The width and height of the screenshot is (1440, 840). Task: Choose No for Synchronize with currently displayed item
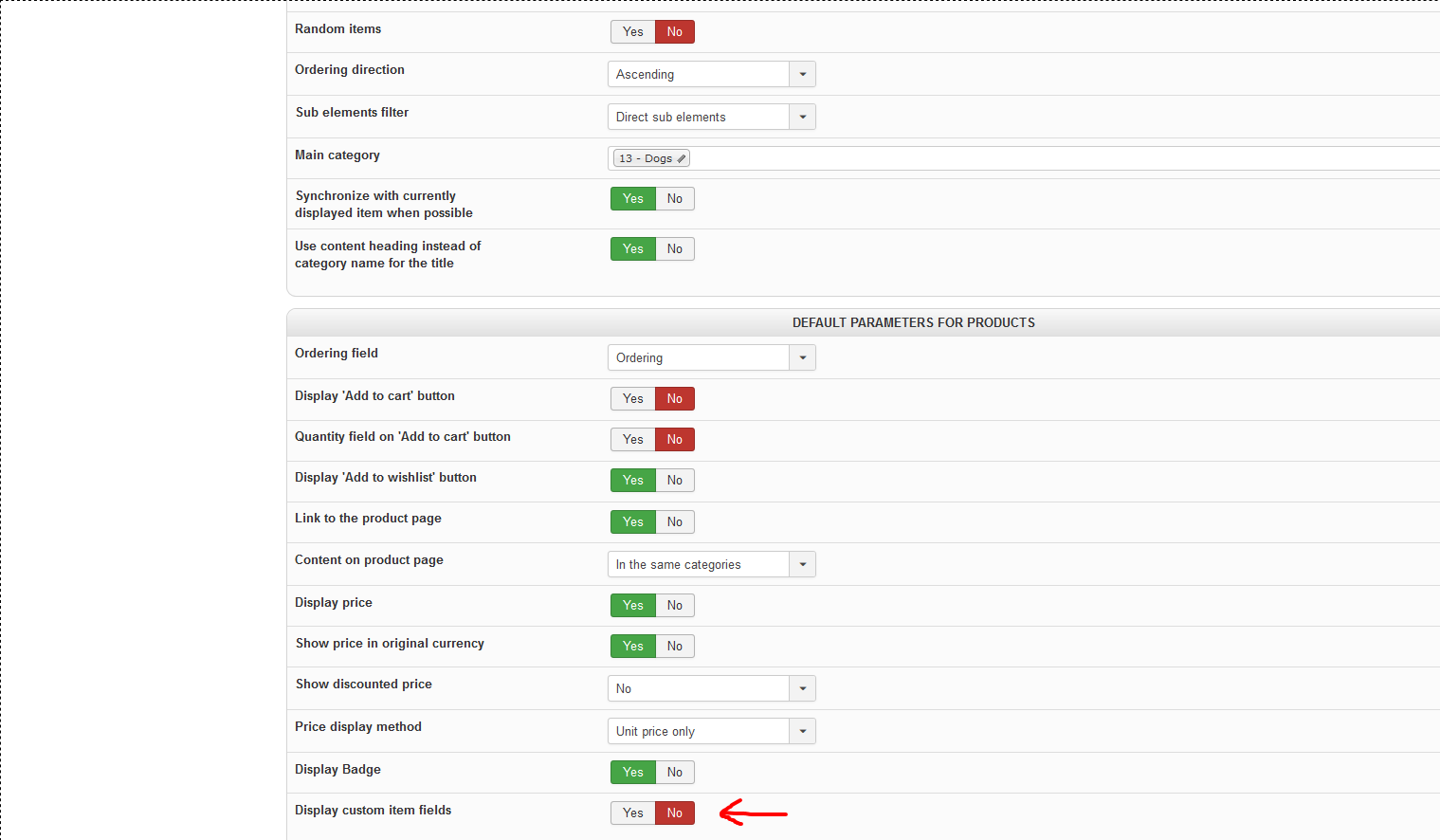point(675,199)
